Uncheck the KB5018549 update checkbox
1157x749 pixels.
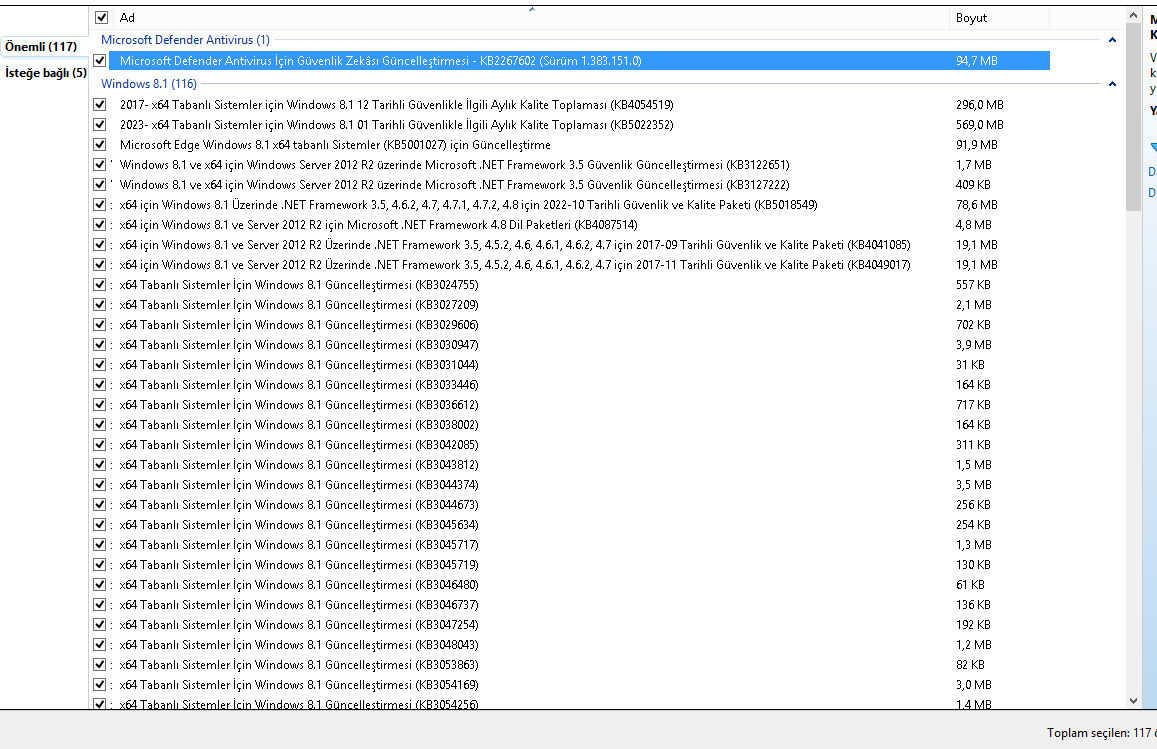pos(100,204)
